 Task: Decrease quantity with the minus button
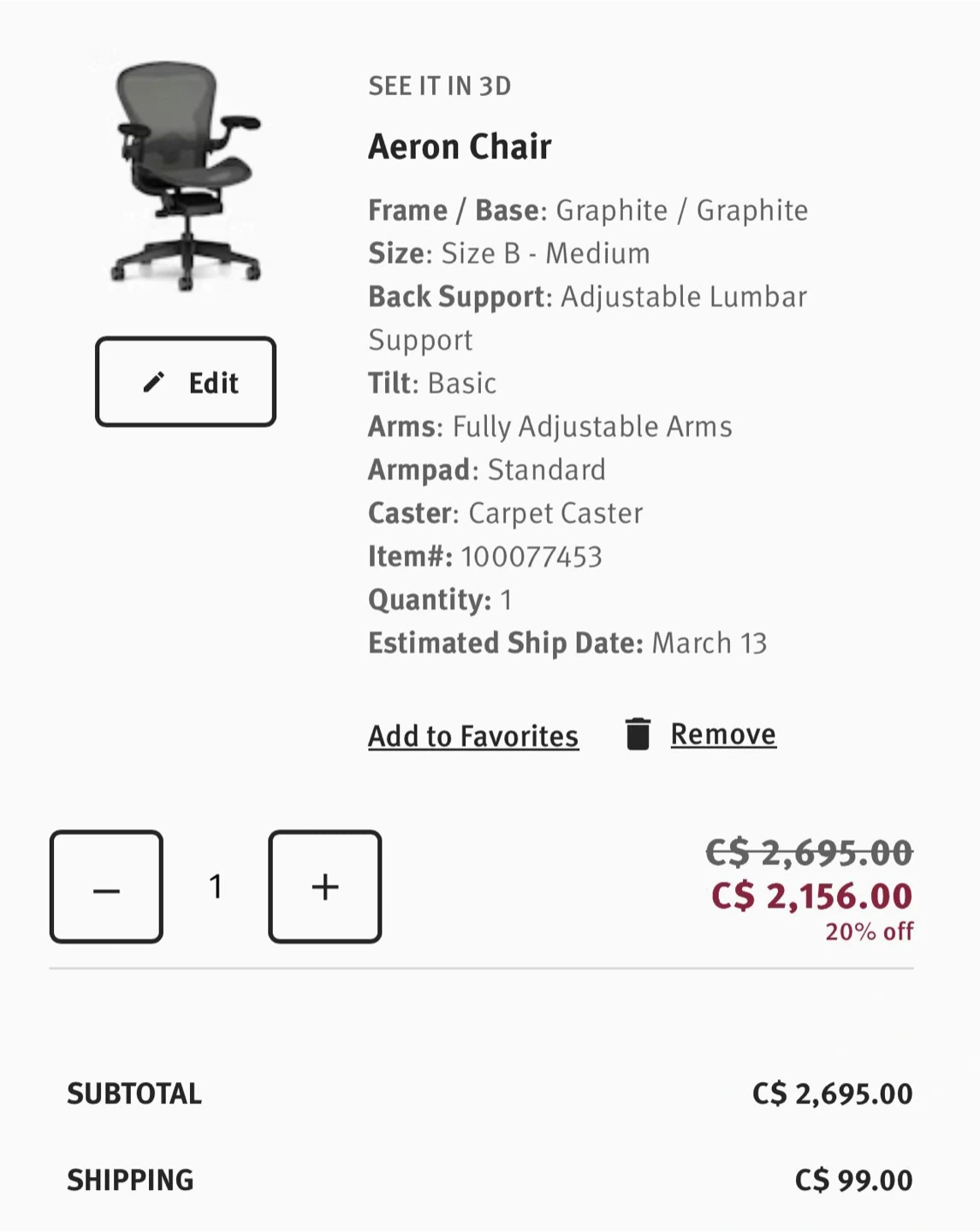(106, 887)
